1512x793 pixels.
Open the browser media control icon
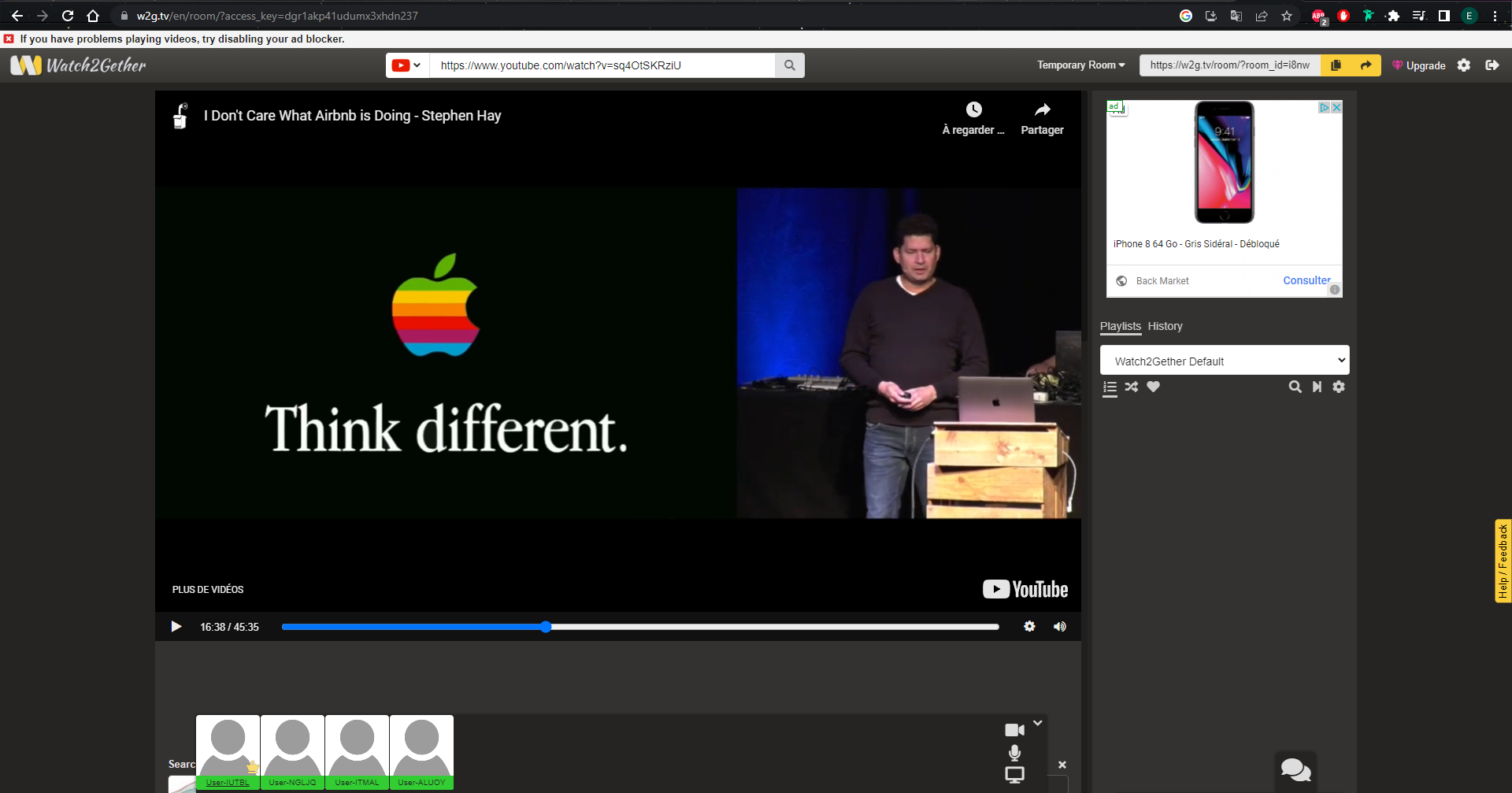point(1418,16)
